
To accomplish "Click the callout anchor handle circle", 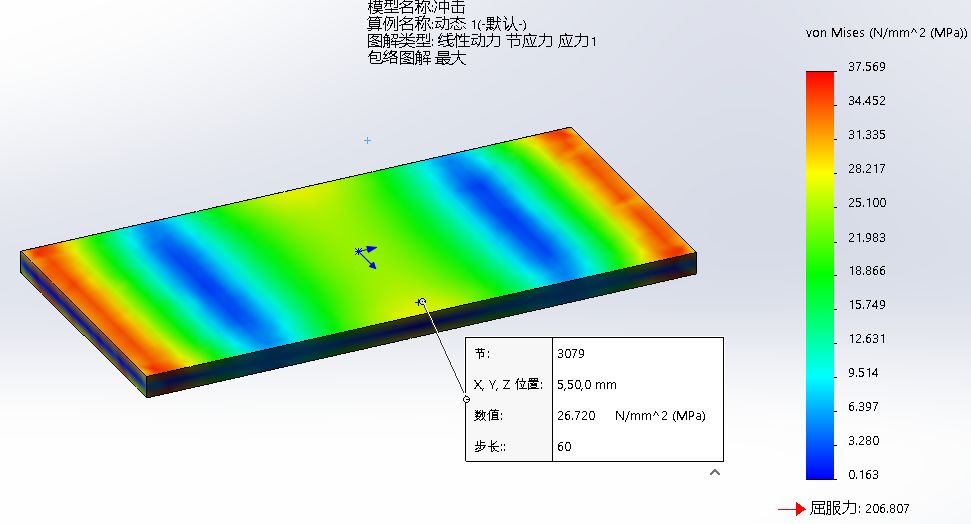I will [466, 400].
